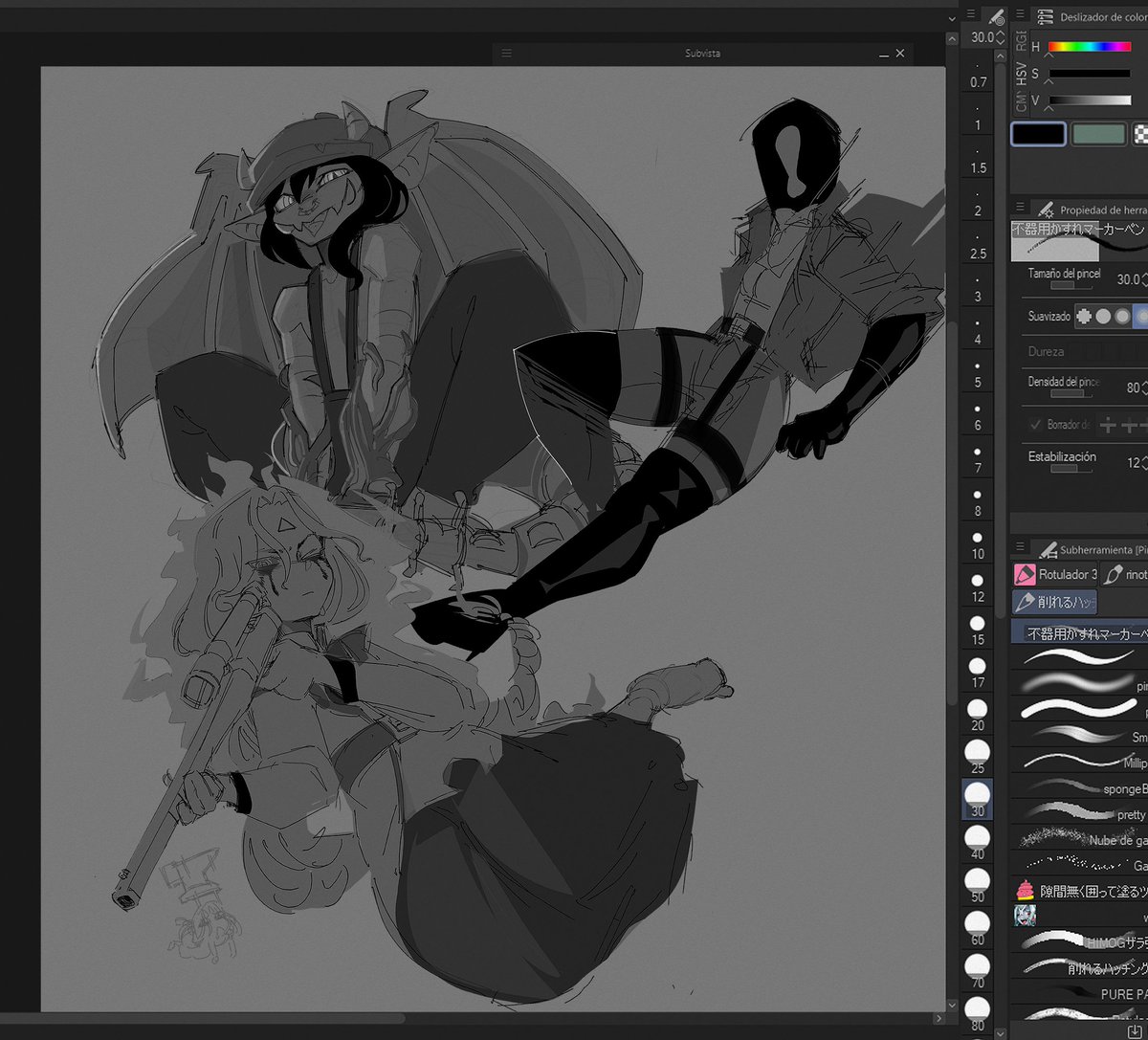Select the Deslizador de color panel icon
The image size is (1148, 1040).
point(1046,17)
